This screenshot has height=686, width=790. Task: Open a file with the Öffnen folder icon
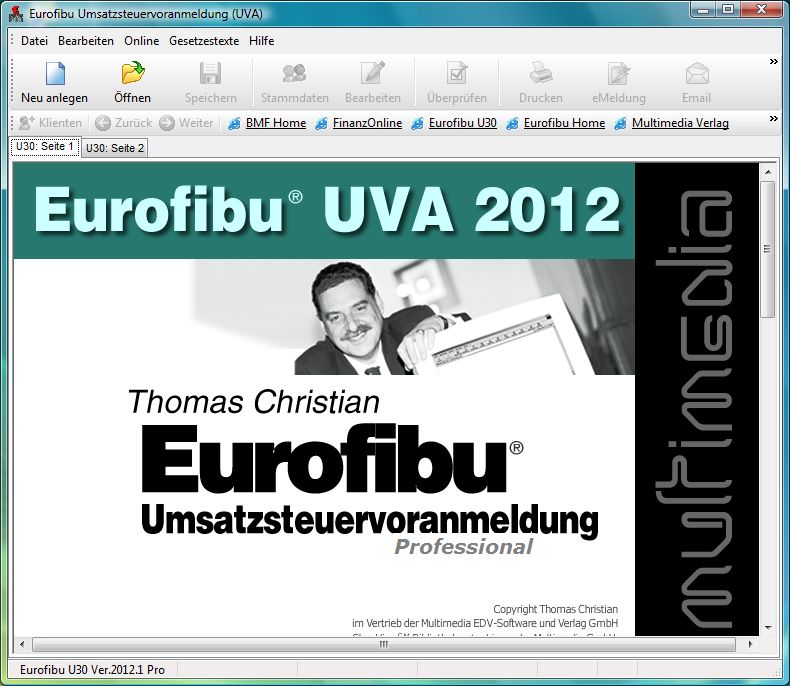coord(133,74)
